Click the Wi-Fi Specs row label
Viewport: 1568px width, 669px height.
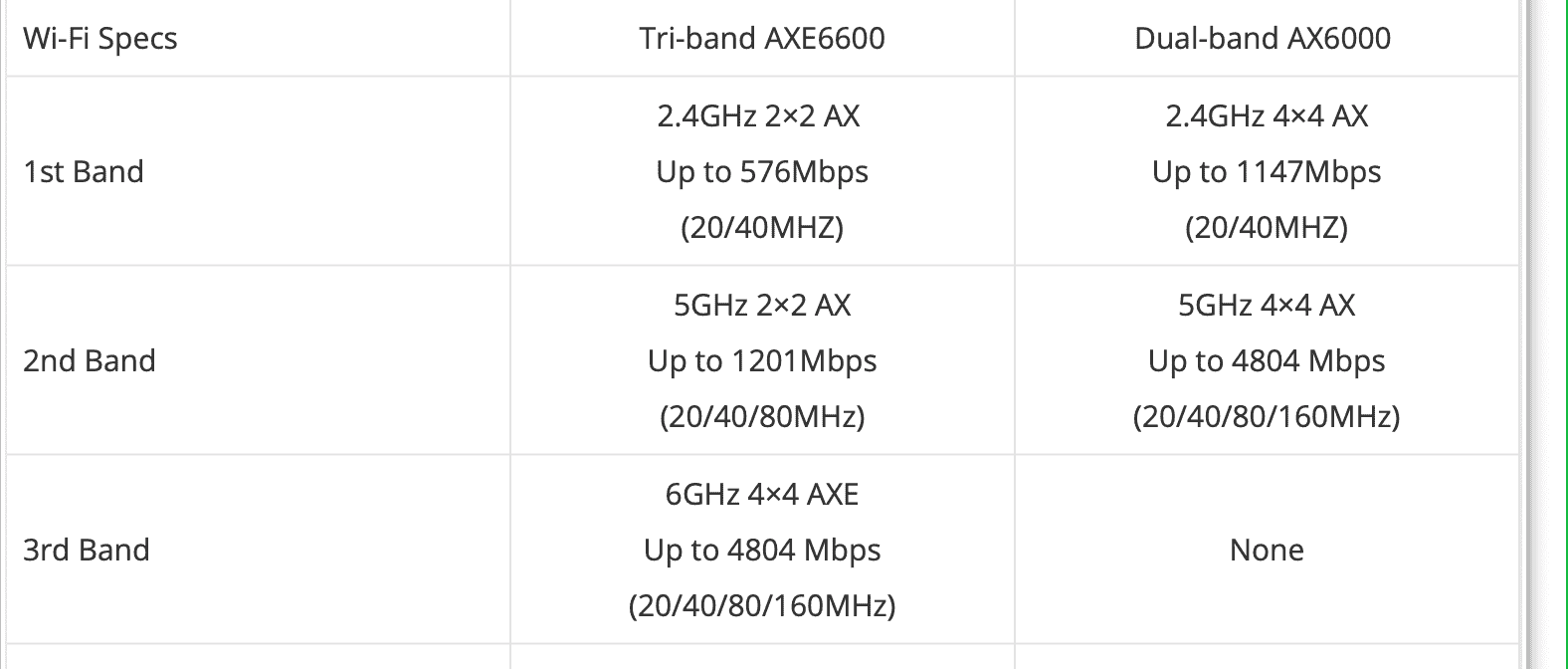click(100, 39)
